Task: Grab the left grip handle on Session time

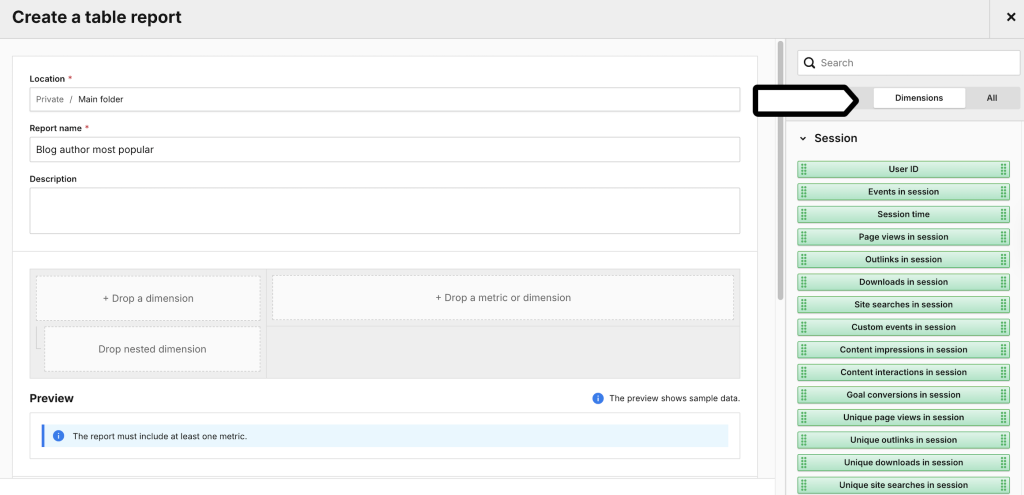Action: click(x=804, y=214)
